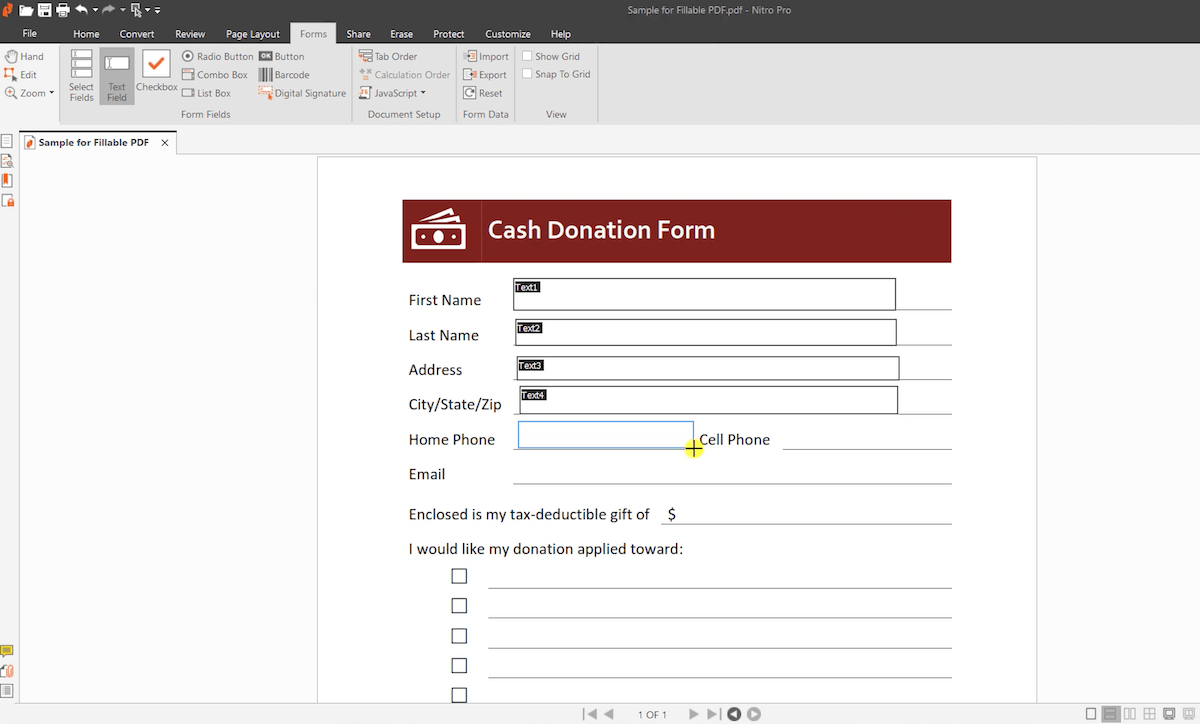Switch to the Convert ribbon tab
The width and height of the screenshot is (1200, 724).
click(x=136, y=33)
